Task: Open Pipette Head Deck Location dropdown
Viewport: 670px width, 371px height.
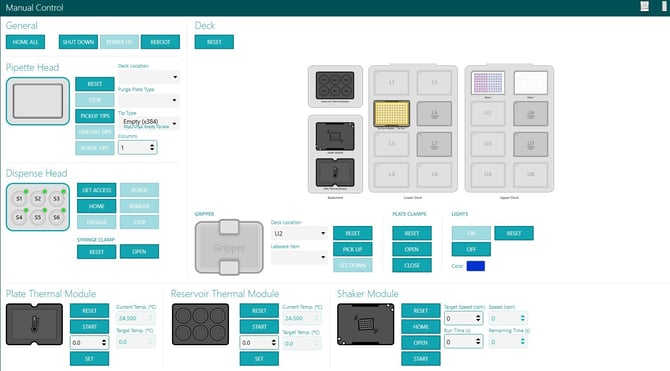Action: pos(149,77)
